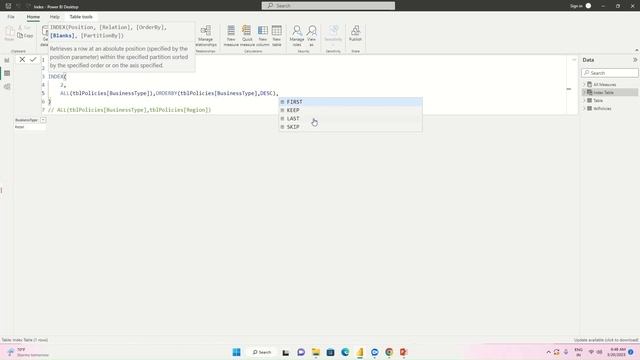Viewport: 640px width, 360px height.
Task: Select LAST from the autocomplete list
Action: [x=351, y=118]
